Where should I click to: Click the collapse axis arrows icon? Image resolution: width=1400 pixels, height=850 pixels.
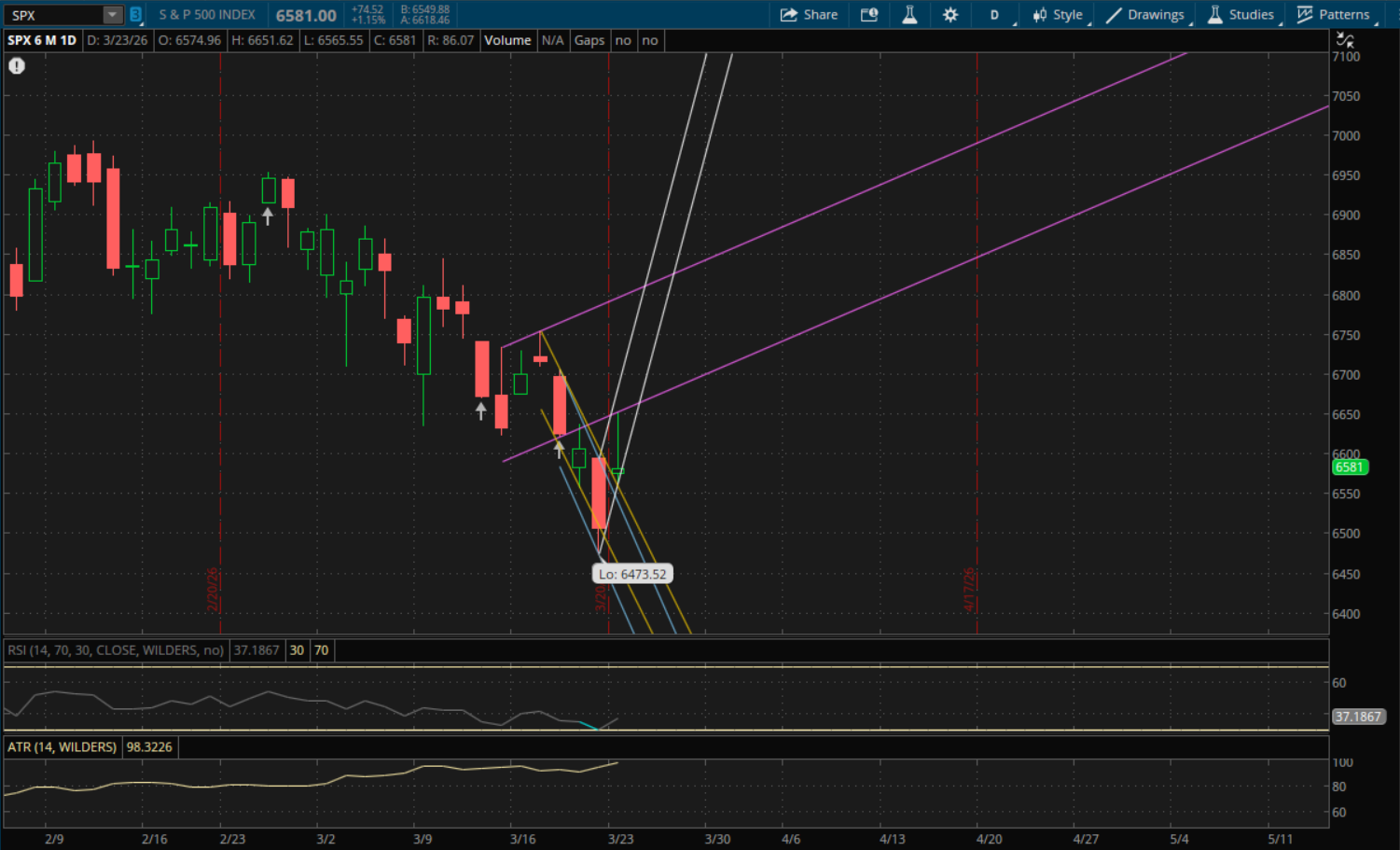[x=1345, y=40]
